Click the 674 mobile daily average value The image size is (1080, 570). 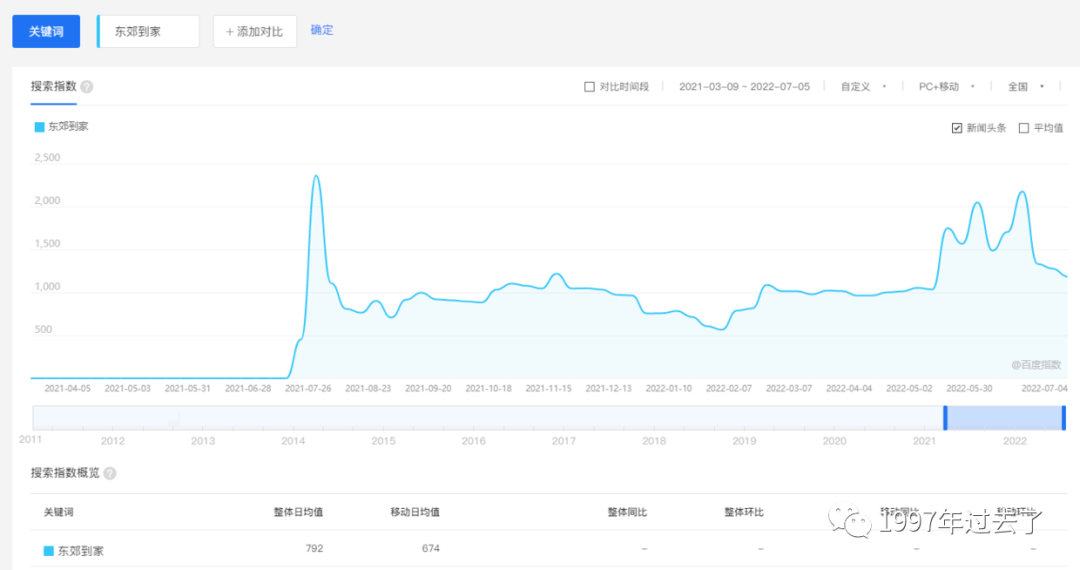(x=430, y=549)
